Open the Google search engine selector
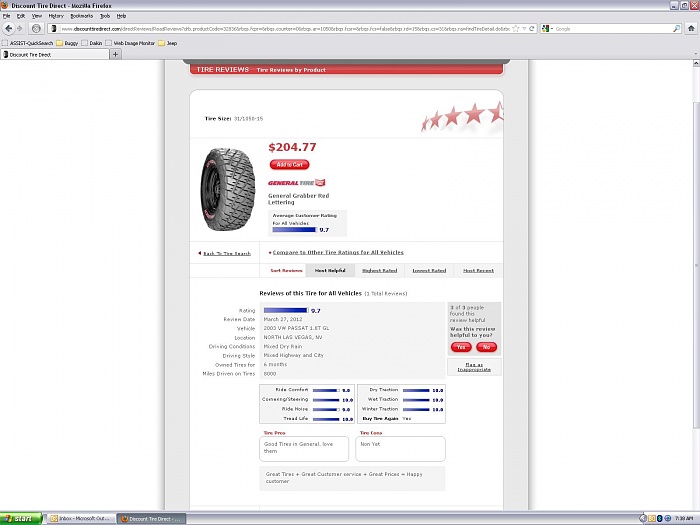This screenshot has height=525, width=700. 547,29
